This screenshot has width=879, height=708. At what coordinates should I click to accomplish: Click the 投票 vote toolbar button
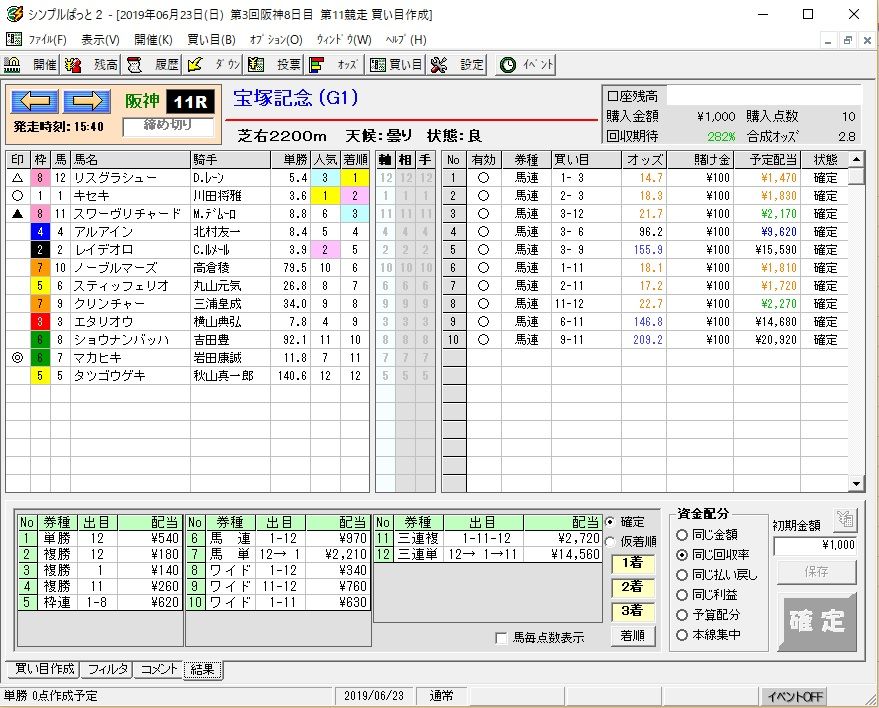click(x=274, y=65)
